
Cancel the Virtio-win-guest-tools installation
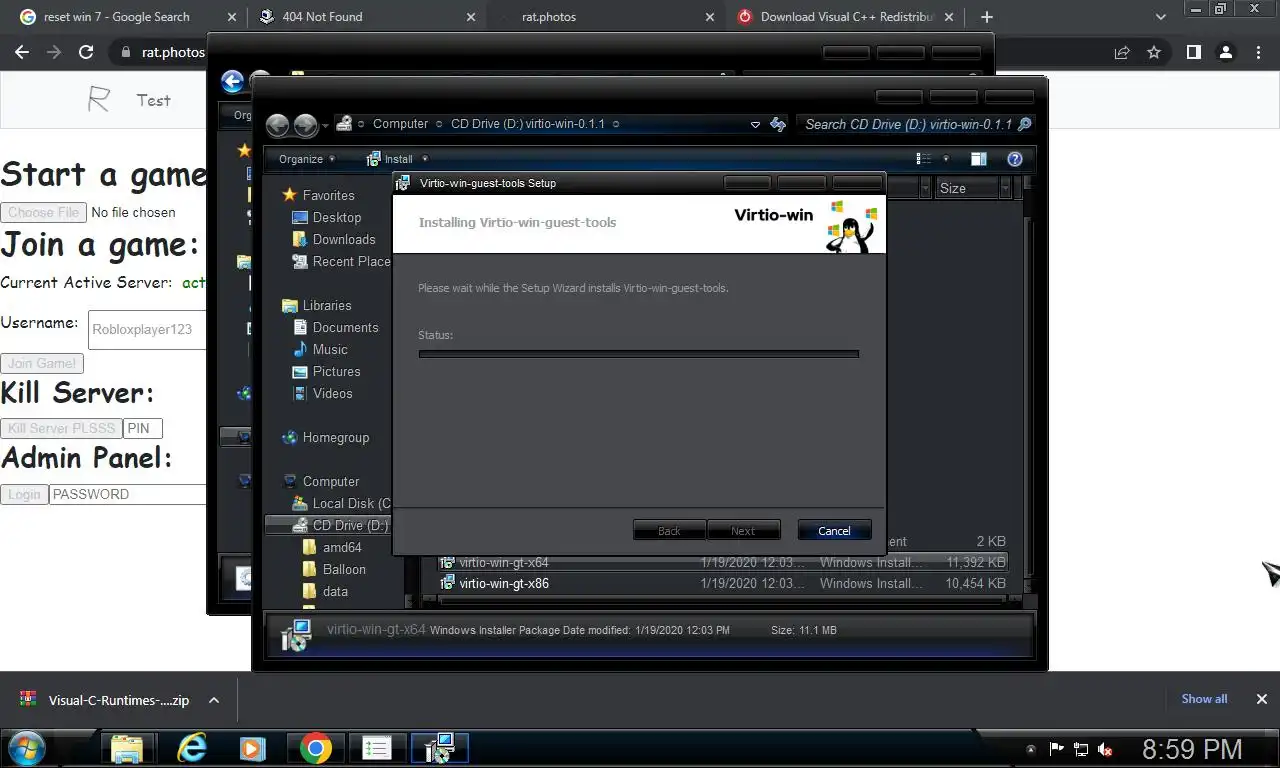click(834, 531)
